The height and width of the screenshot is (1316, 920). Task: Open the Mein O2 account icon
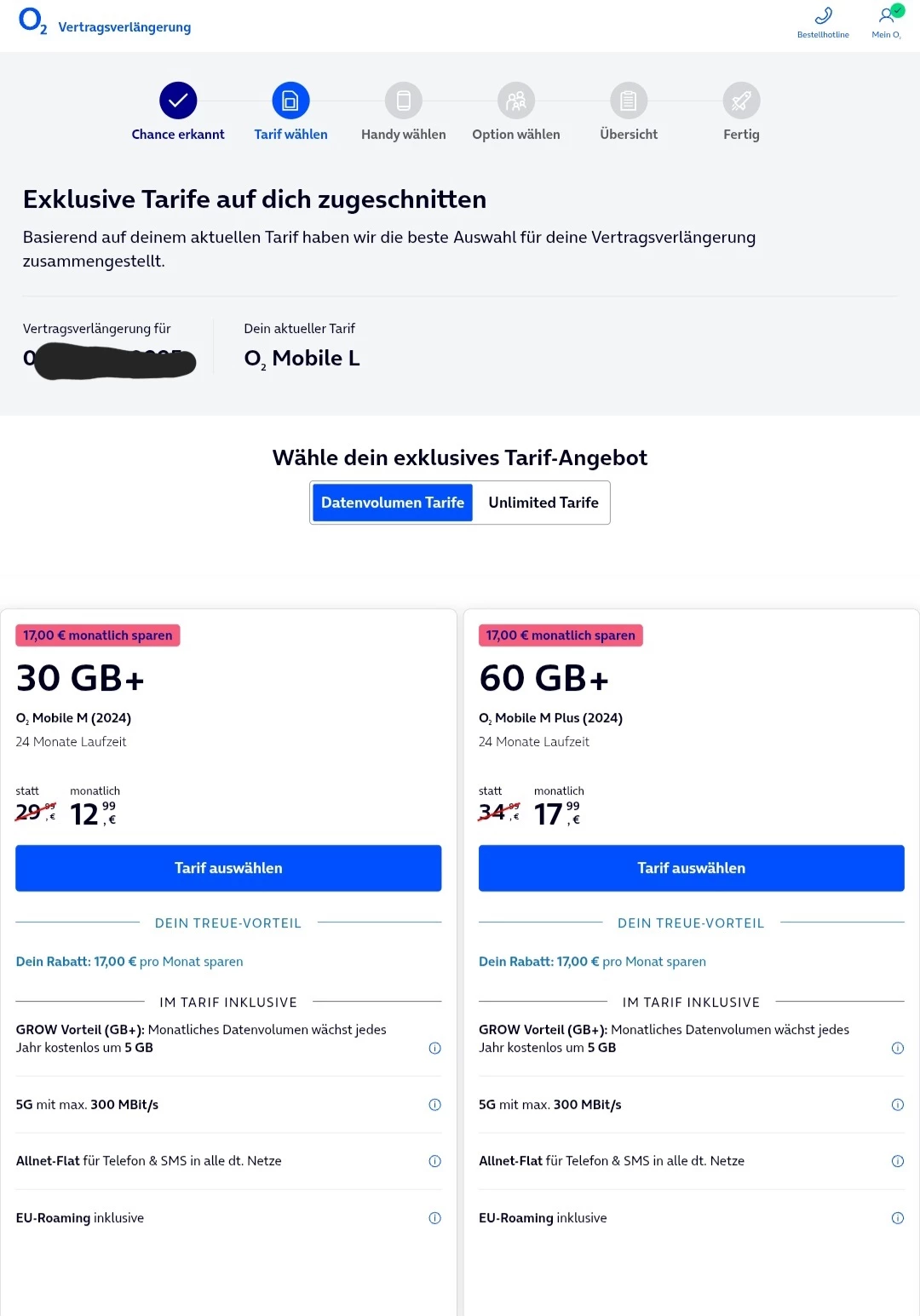coord(887,16)
